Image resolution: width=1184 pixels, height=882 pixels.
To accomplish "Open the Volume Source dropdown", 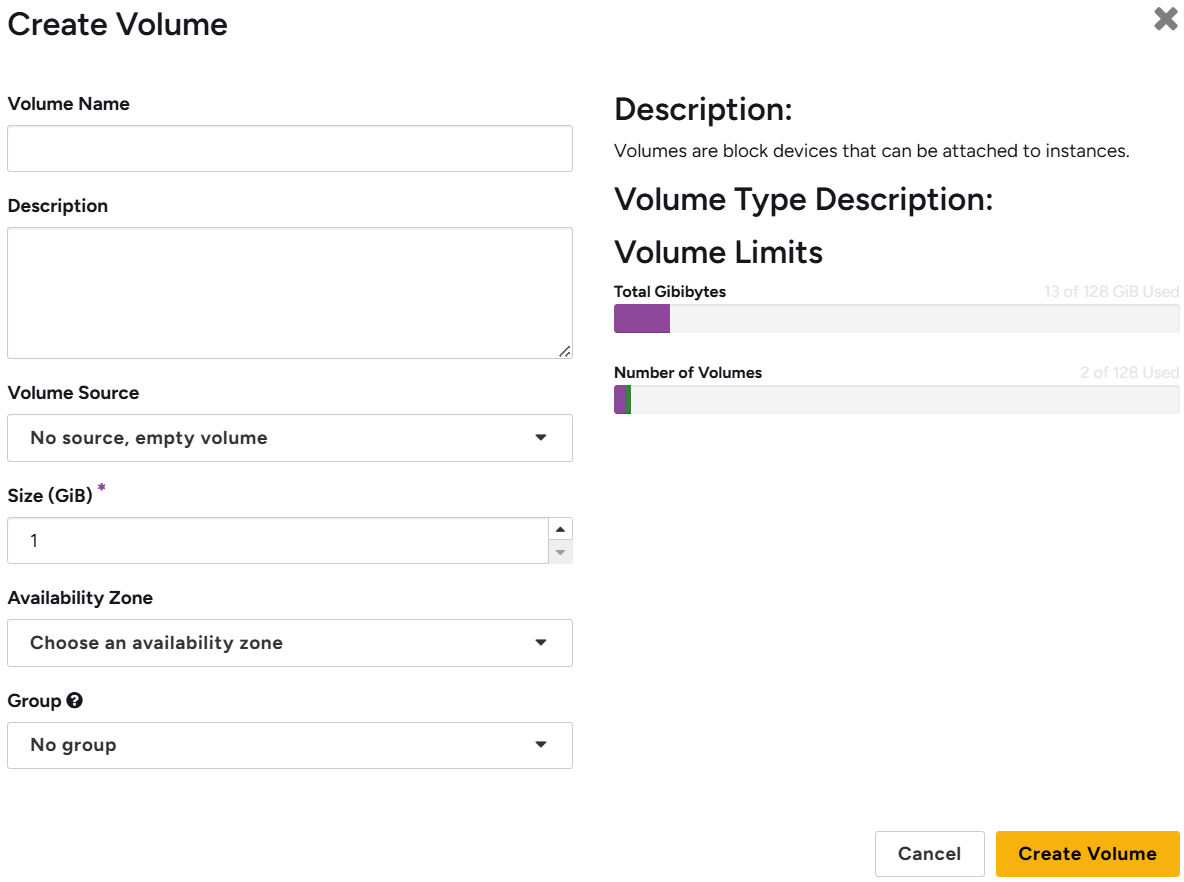I will [289, 438].
